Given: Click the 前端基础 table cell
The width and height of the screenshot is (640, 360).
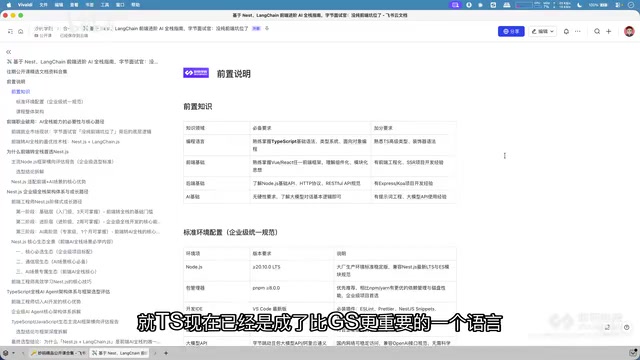Looking at the screenshot, I should (x=216, y=166).
